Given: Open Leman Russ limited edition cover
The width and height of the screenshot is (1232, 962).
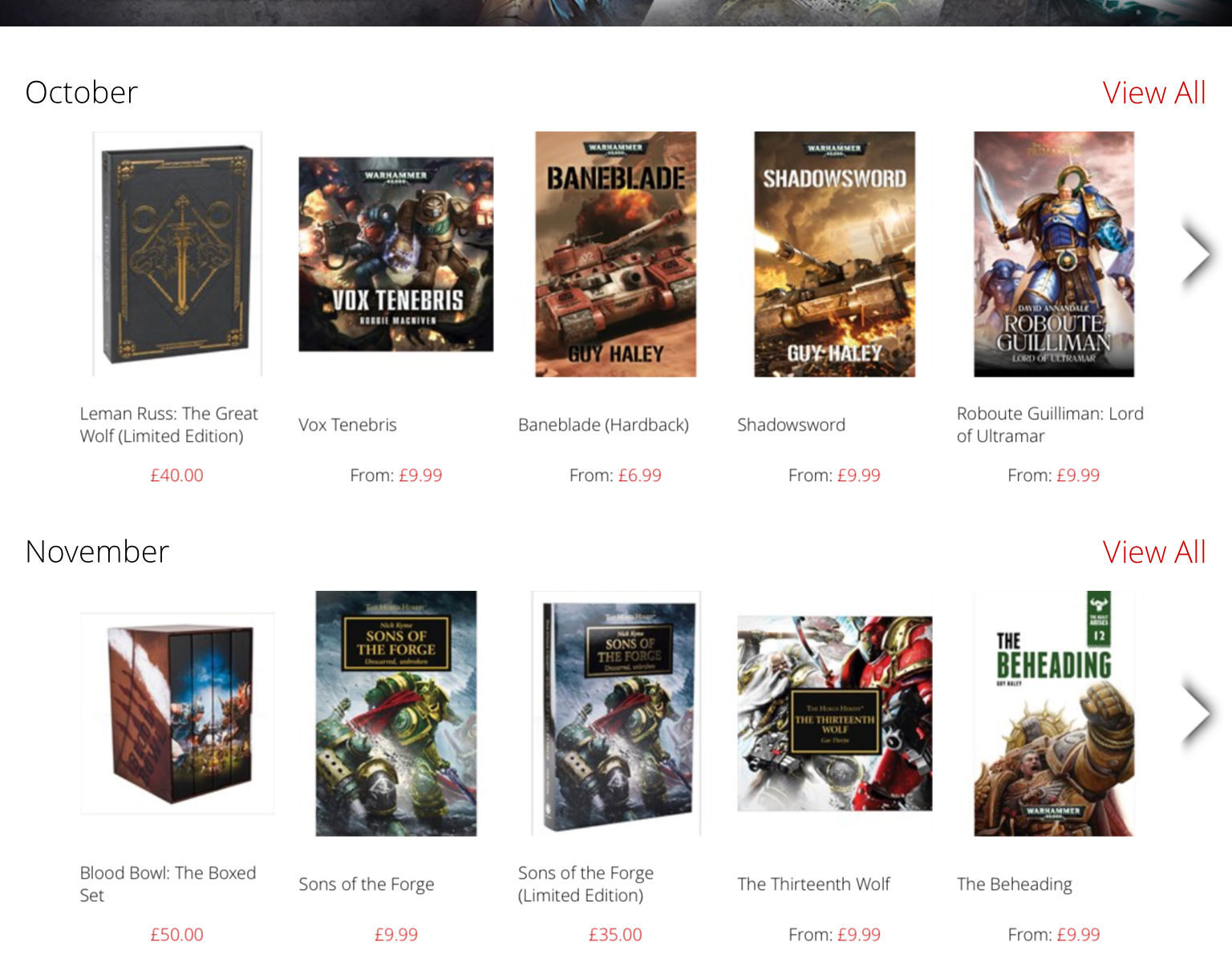Looking at the screenshot, I should point(177,254).
